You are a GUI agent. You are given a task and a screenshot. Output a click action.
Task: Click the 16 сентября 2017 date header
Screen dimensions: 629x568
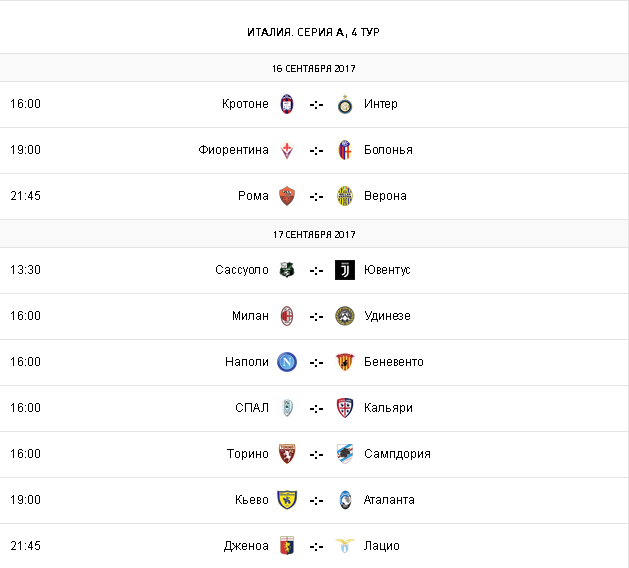click(x=314, y=69)
